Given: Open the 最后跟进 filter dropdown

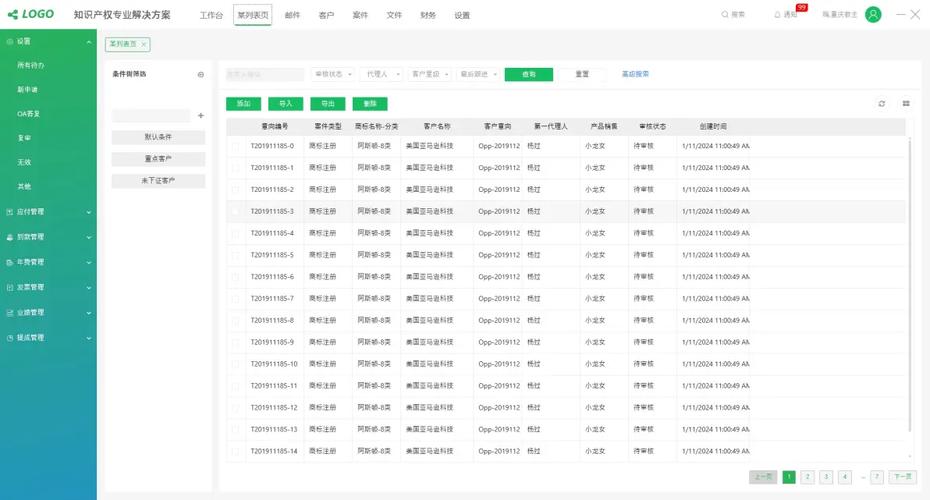Looking at the screenshot, I should click(x=478, y=74).
